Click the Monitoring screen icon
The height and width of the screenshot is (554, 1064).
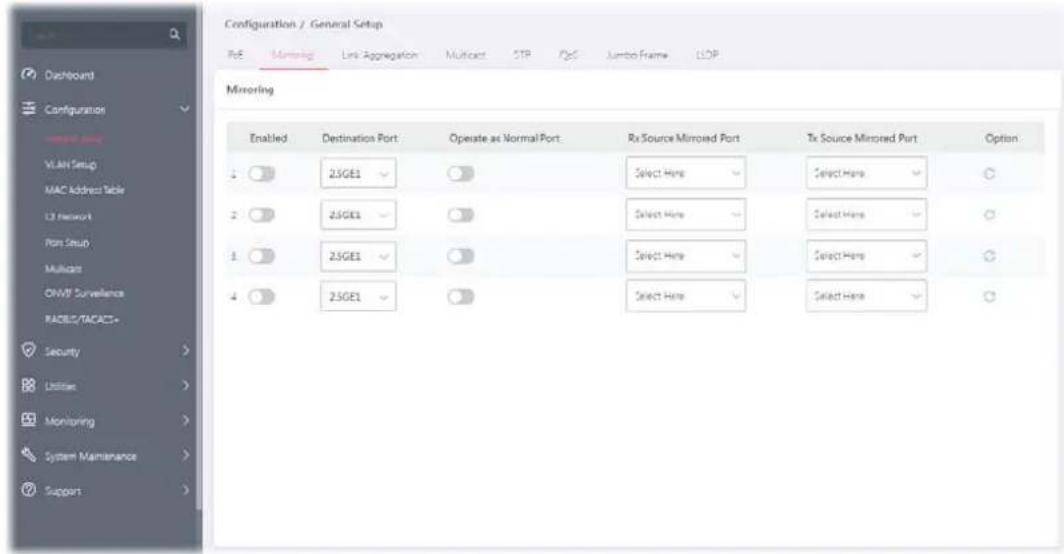click(29, 420)
